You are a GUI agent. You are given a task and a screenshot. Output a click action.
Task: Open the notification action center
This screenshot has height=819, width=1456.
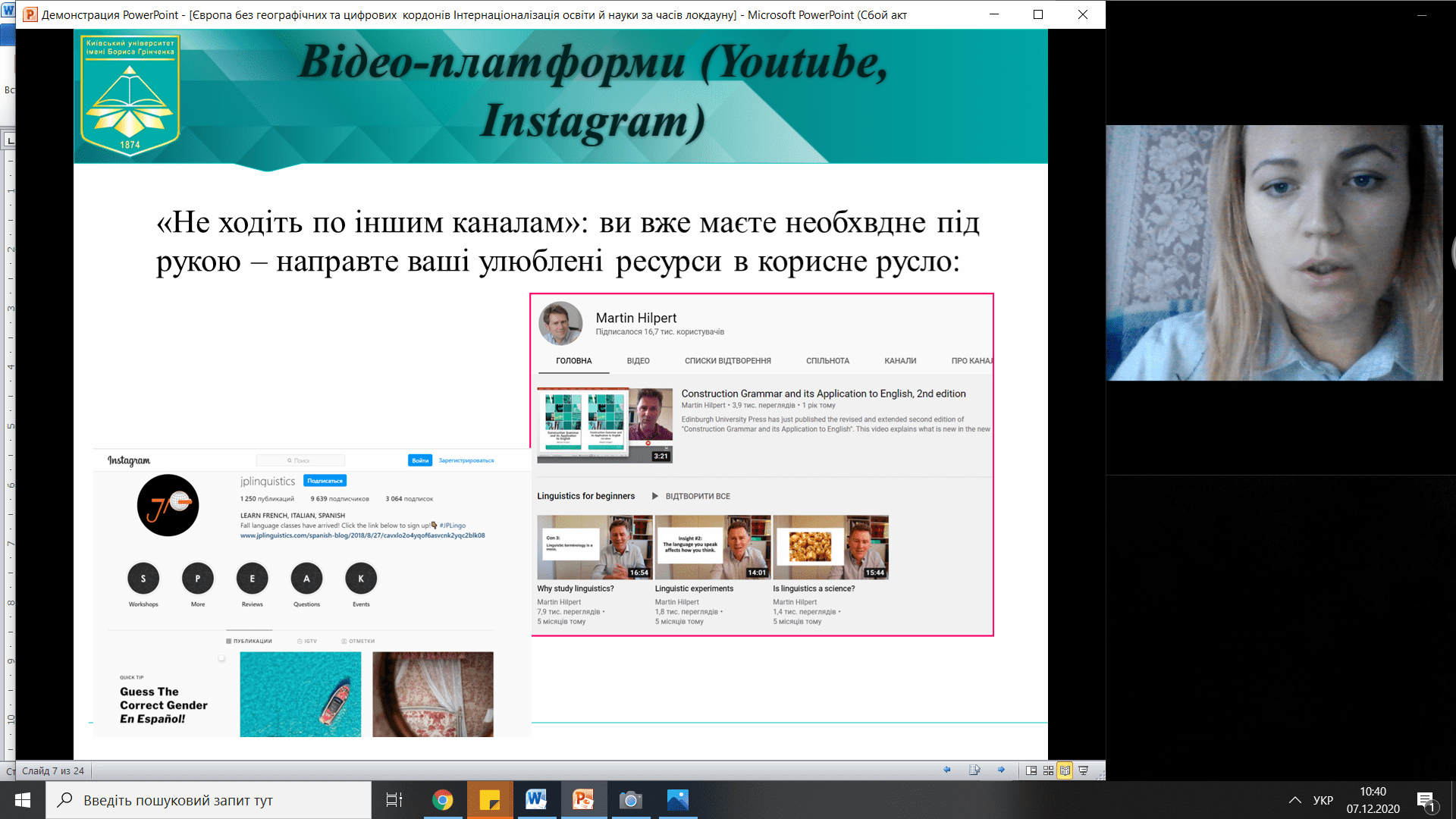coord(1426,800)
